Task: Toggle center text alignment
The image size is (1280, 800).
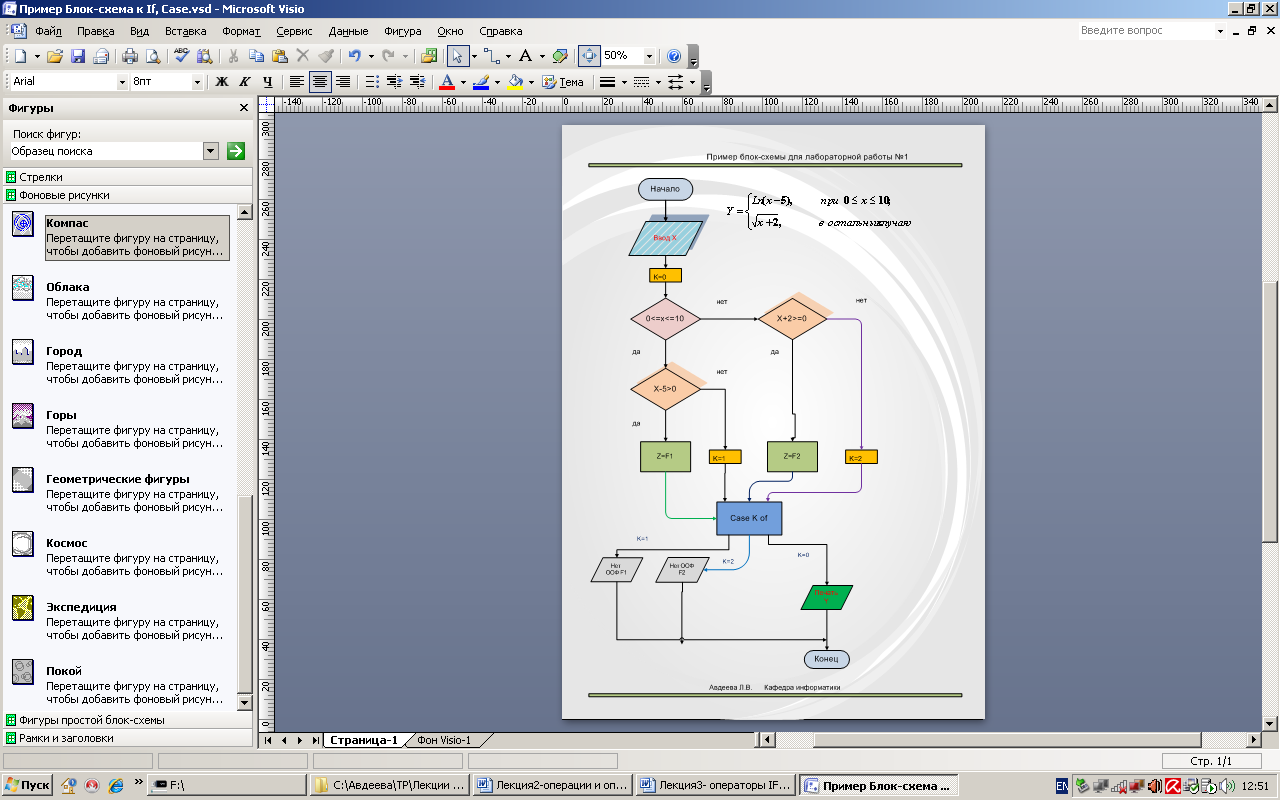Action: point(320,82)
